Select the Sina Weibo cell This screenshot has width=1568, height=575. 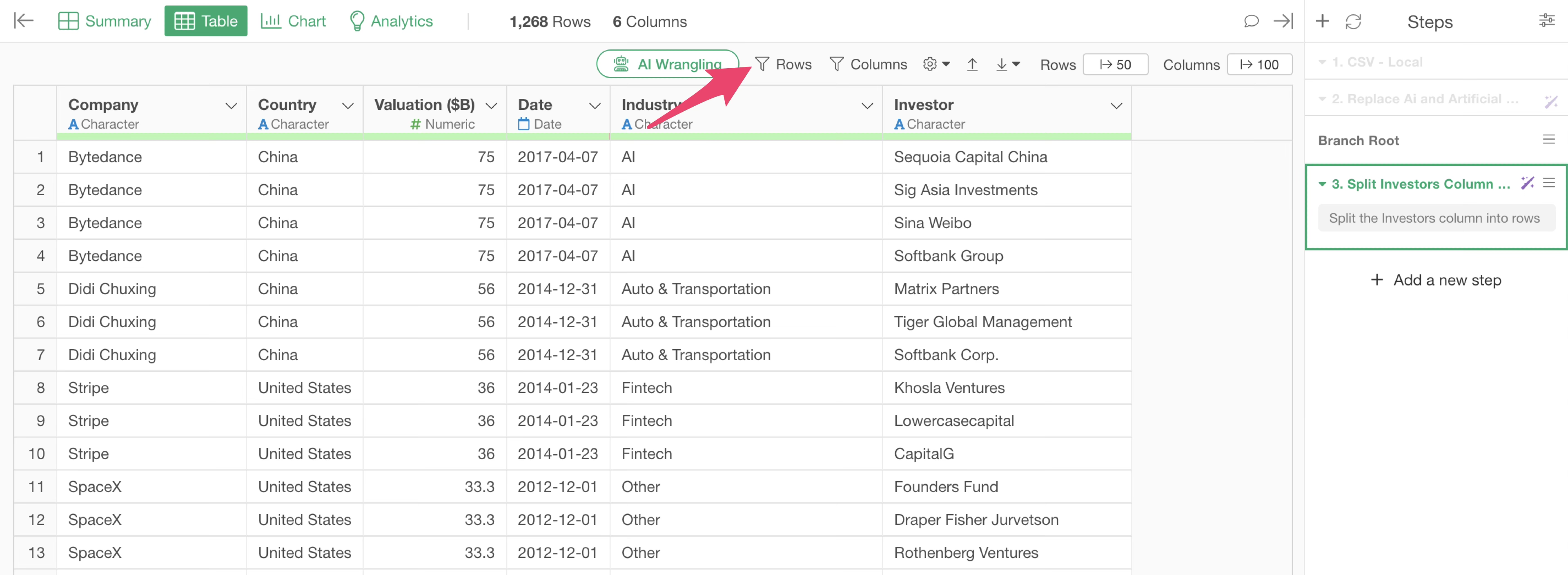(x=1007, y=223)
